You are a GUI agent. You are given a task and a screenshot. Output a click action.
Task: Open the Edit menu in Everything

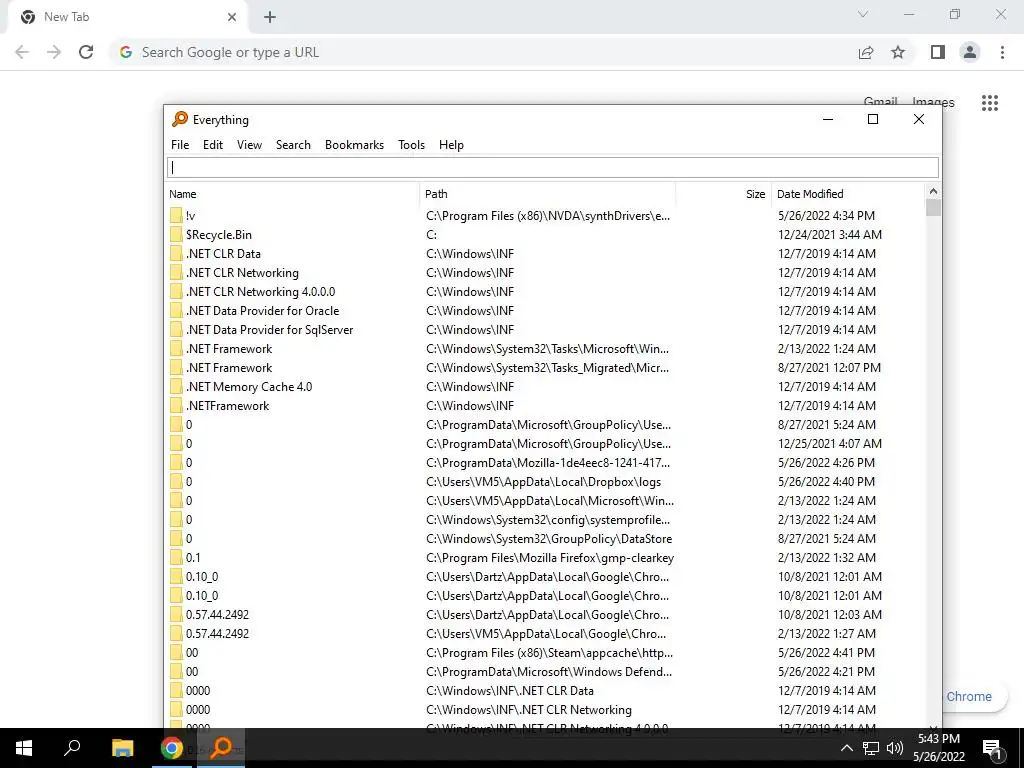click(x=213, y=145)
